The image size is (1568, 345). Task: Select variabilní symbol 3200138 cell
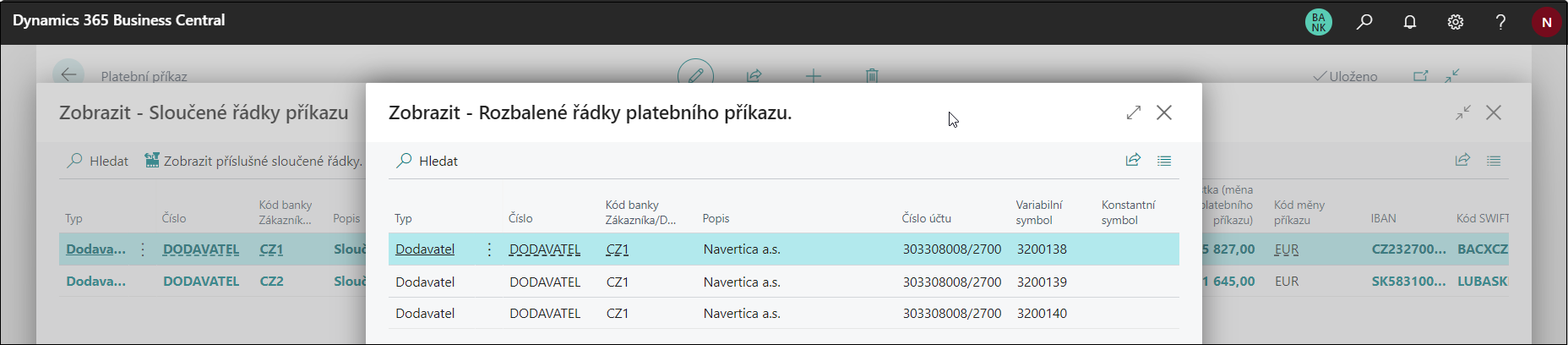(1042, 249)
